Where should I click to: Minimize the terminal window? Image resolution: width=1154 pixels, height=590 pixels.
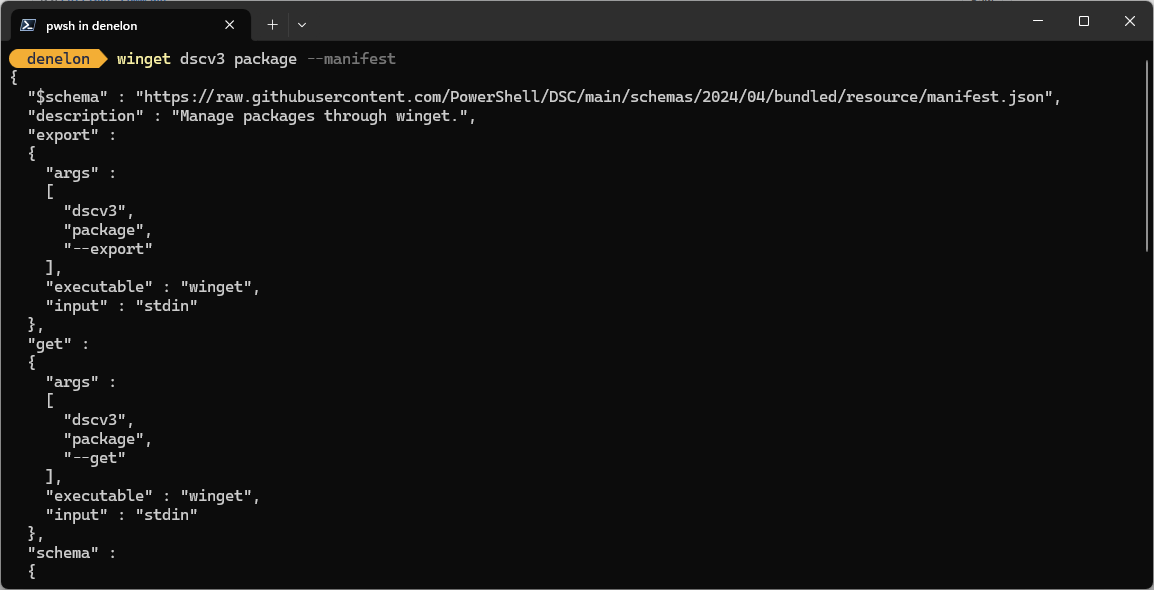point(1038,22)
